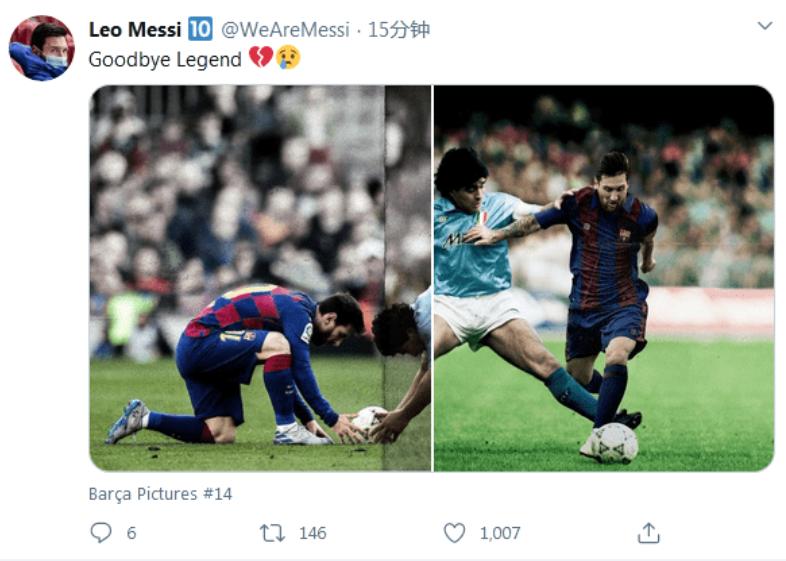Image resolution: width=786 pixels, height=561 pixels.
Task: Click the 15分钟 timestamp
Action: click(398, 30)
